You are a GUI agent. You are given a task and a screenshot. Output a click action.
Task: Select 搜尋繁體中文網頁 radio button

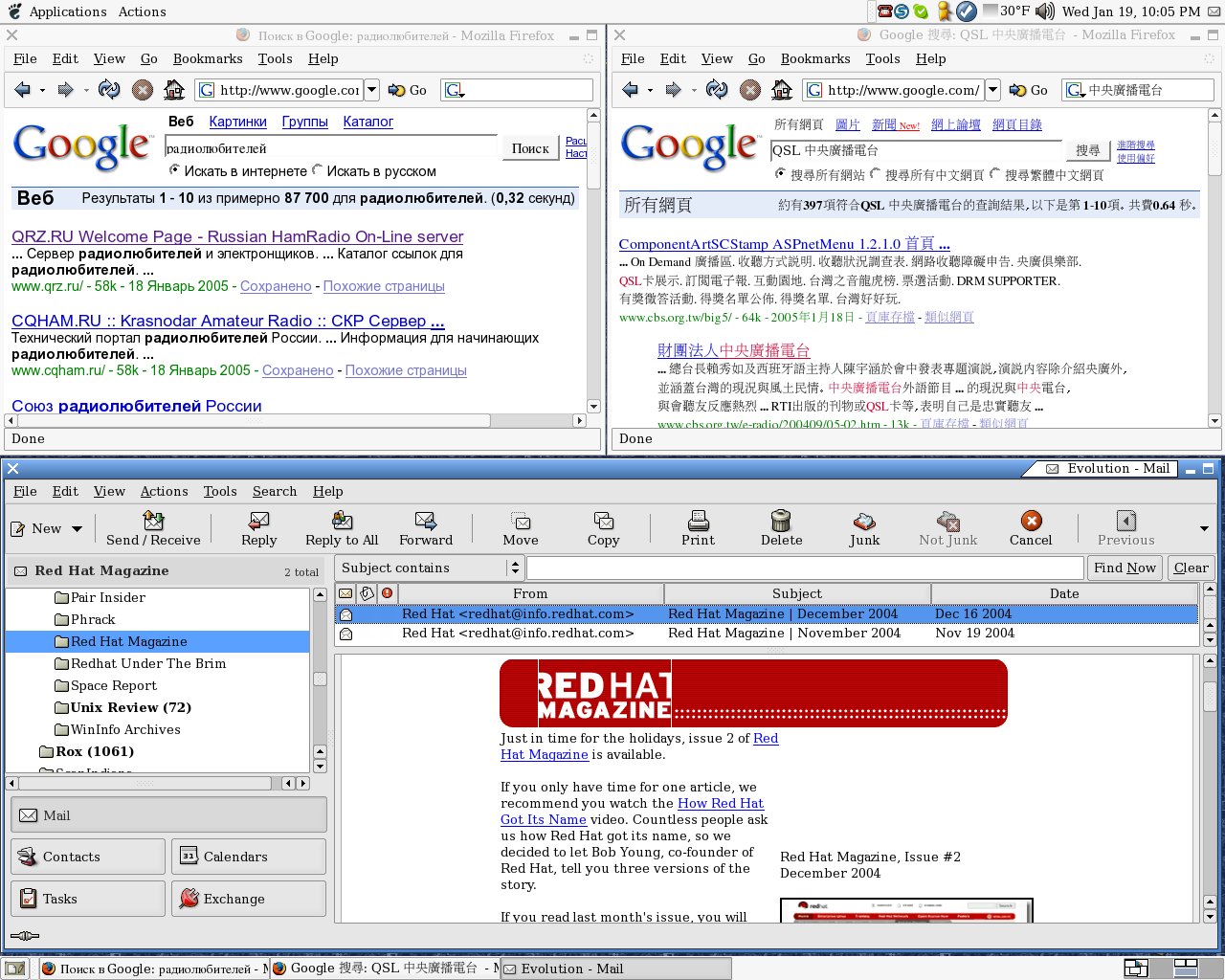tap(994, 174)
